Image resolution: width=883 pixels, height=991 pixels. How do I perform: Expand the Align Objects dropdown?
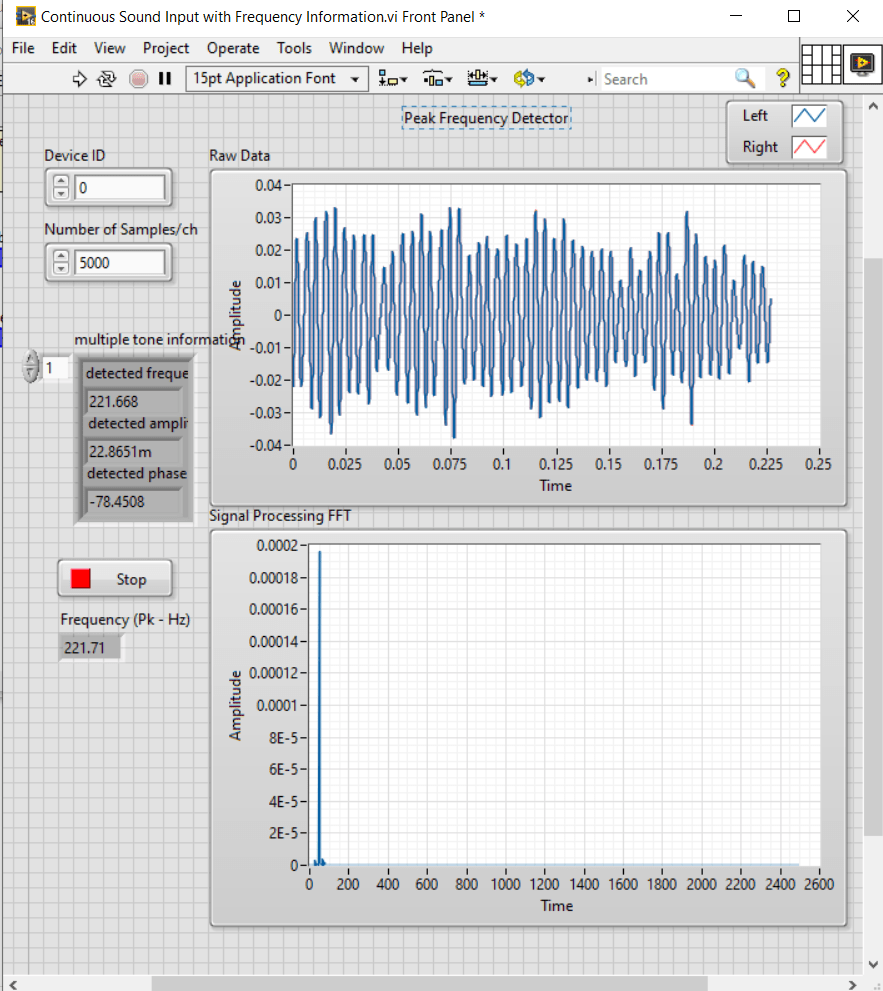coord(393,79)
